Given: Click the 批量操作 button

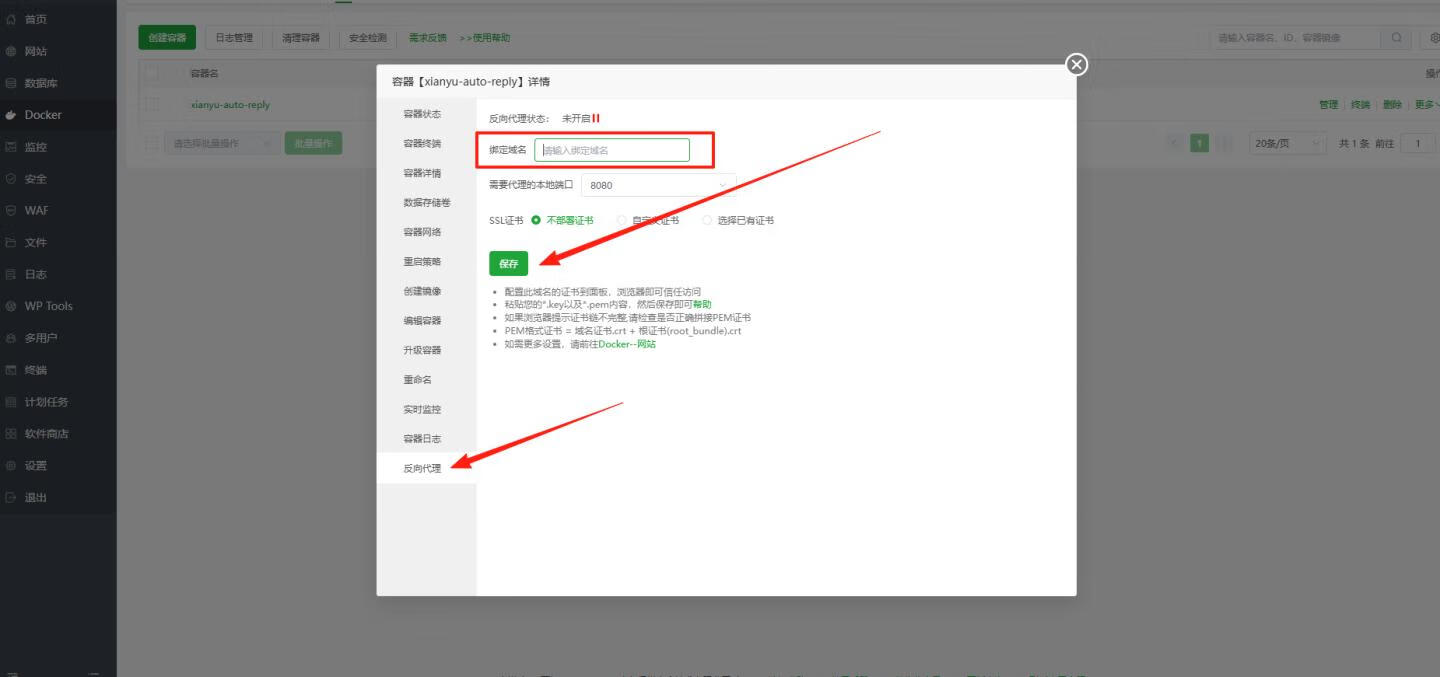Looking at the screenshot, I should coord(313,143).
